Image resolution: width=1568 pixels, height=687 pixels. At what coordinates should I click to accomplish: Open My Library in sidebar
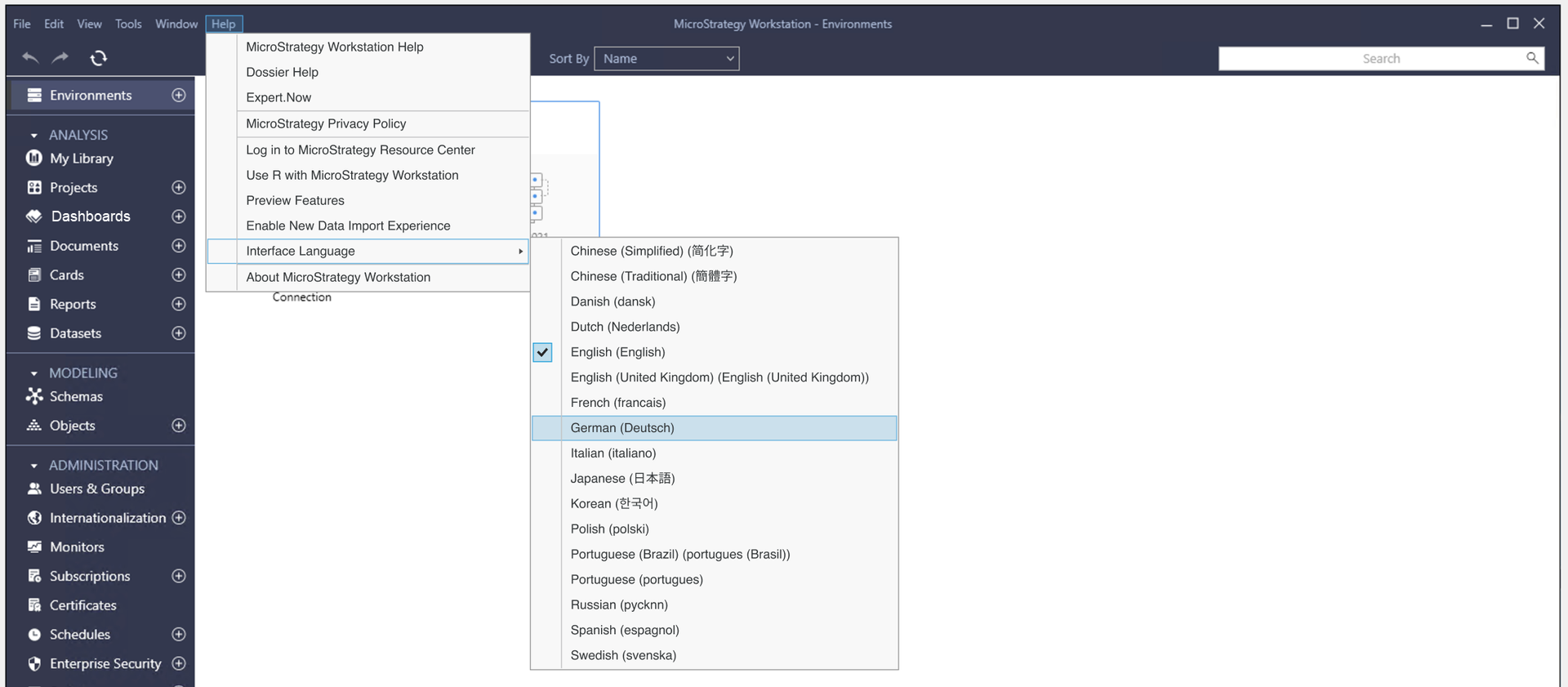point(81,158)
